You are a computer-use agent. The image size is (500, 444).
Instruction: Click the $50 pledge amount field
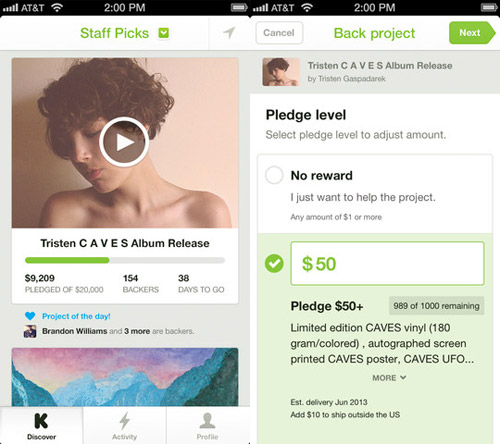387,263
